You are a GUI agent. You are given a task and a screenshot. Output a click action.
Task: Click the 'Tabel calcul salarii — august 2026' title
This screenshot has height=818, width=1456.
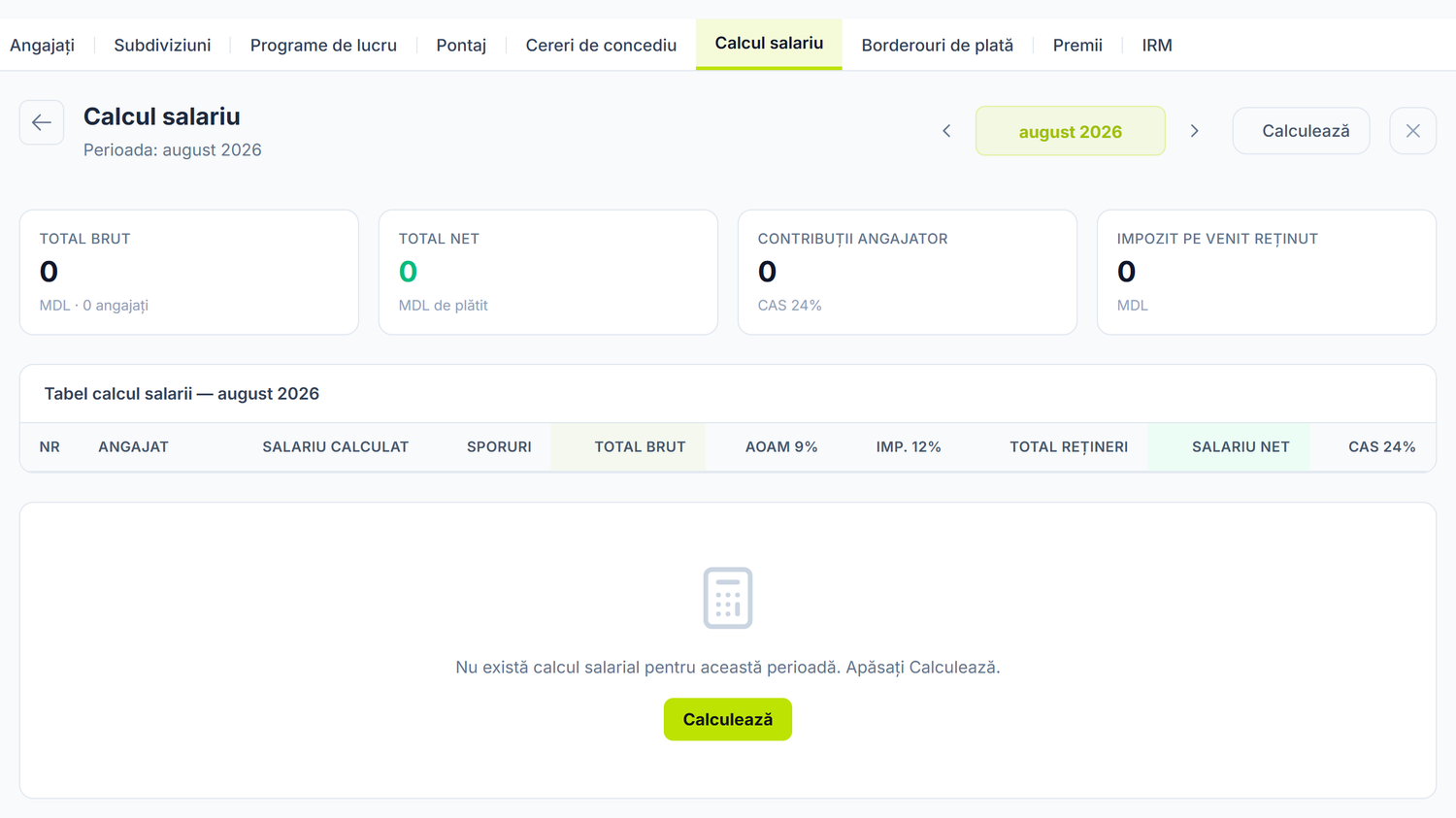pos(182,394)
